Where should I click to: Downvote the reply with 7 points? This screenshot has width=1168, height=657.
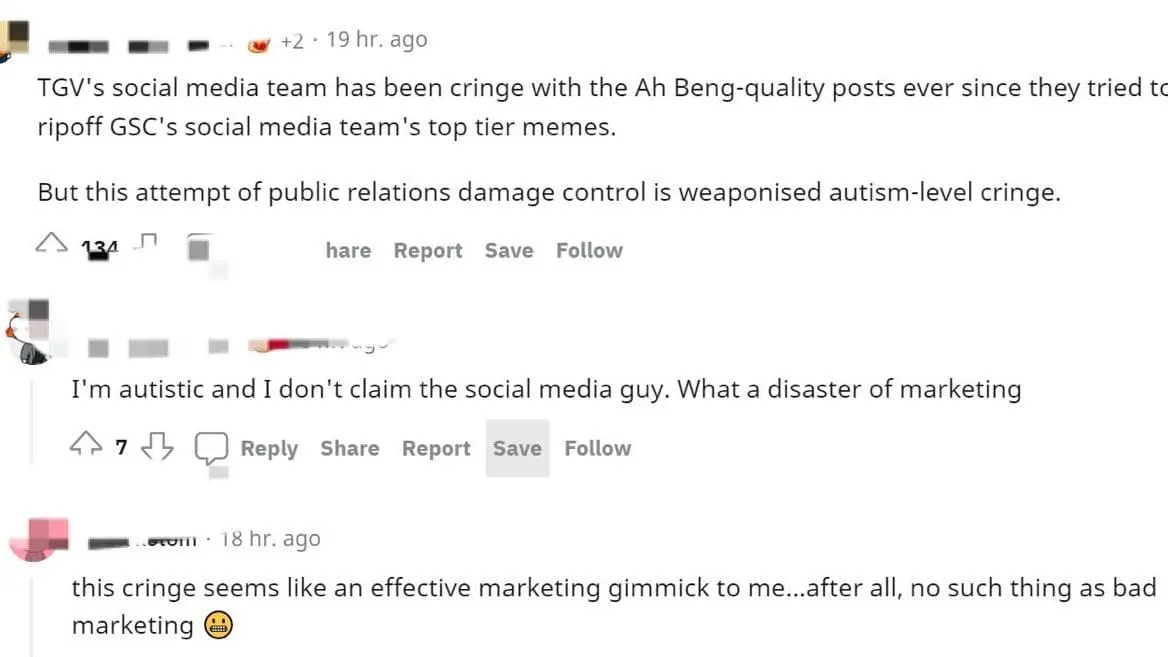click(156, 447)
